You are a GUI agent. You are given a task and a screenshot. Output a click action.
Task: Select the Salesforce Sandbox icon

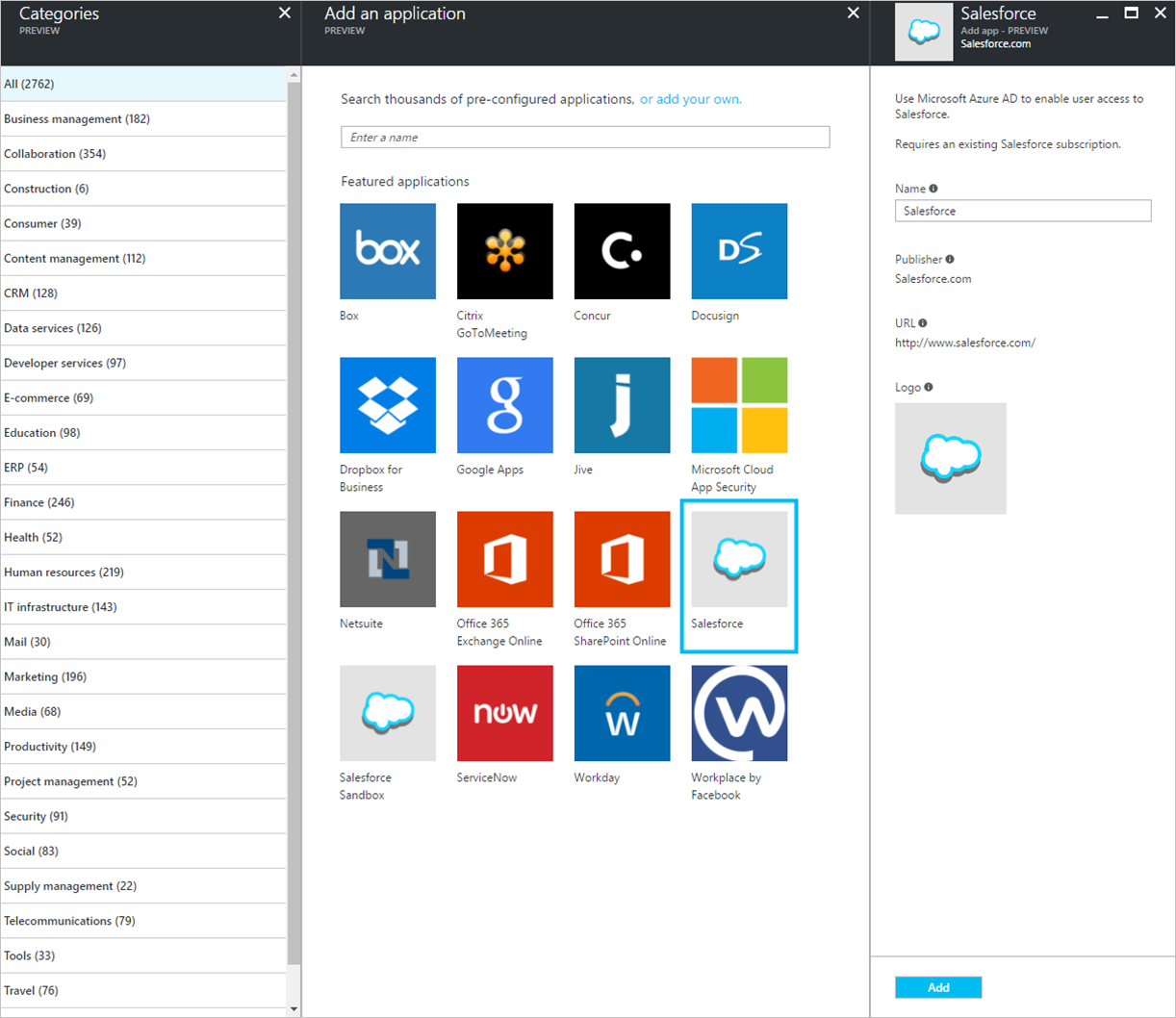388,713
